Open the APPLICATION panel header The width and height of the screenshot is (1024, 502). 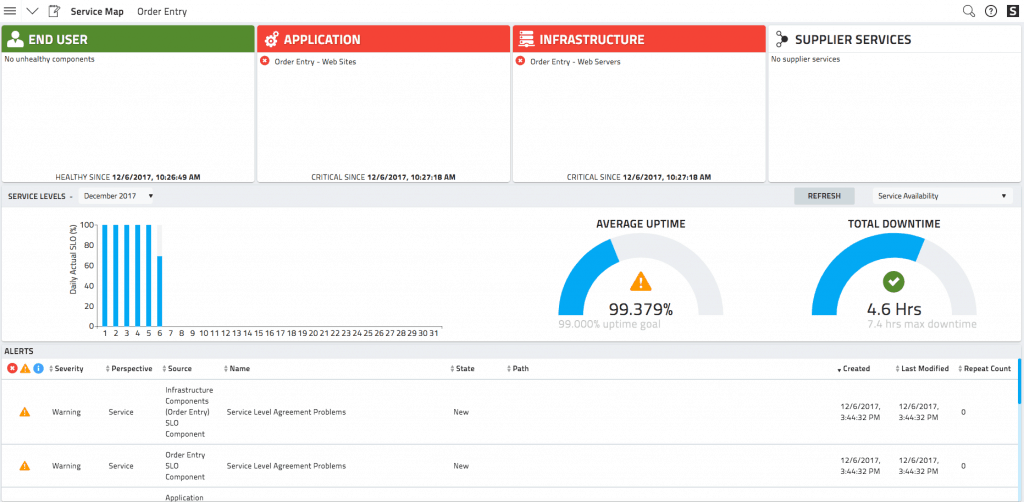[x=383, y=39]
